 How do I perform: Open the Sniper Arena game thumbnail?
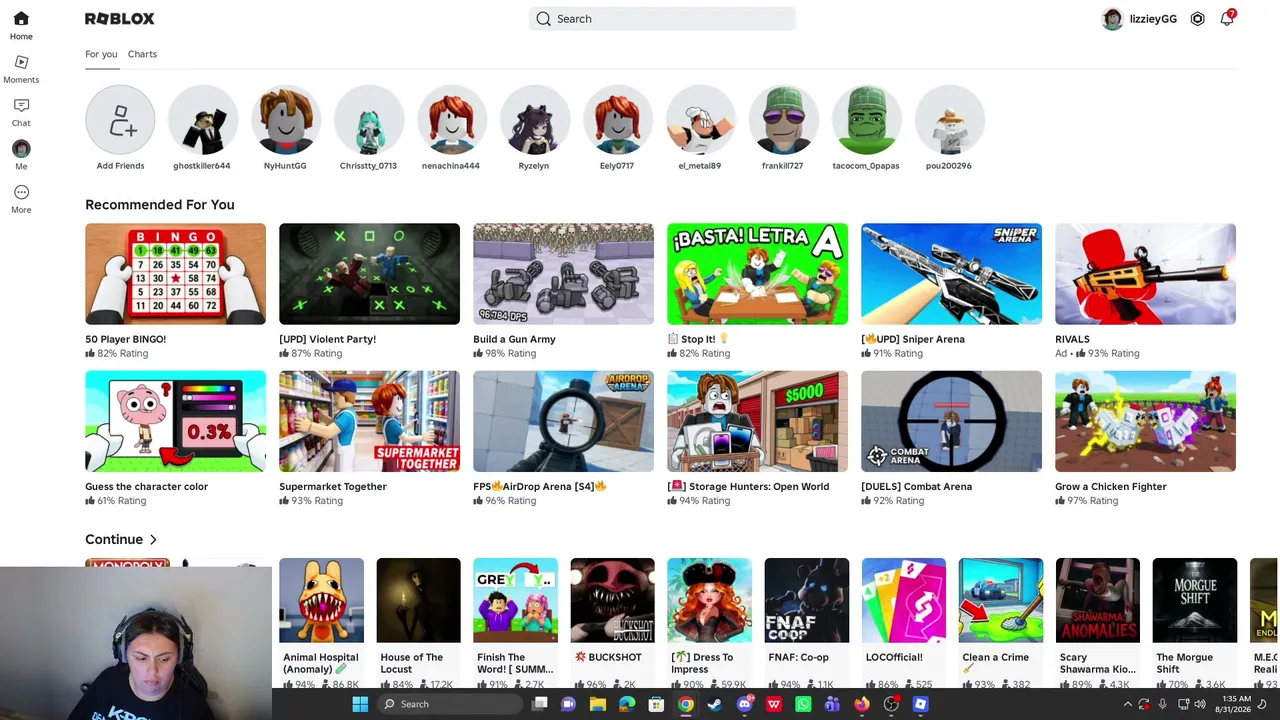951,274
